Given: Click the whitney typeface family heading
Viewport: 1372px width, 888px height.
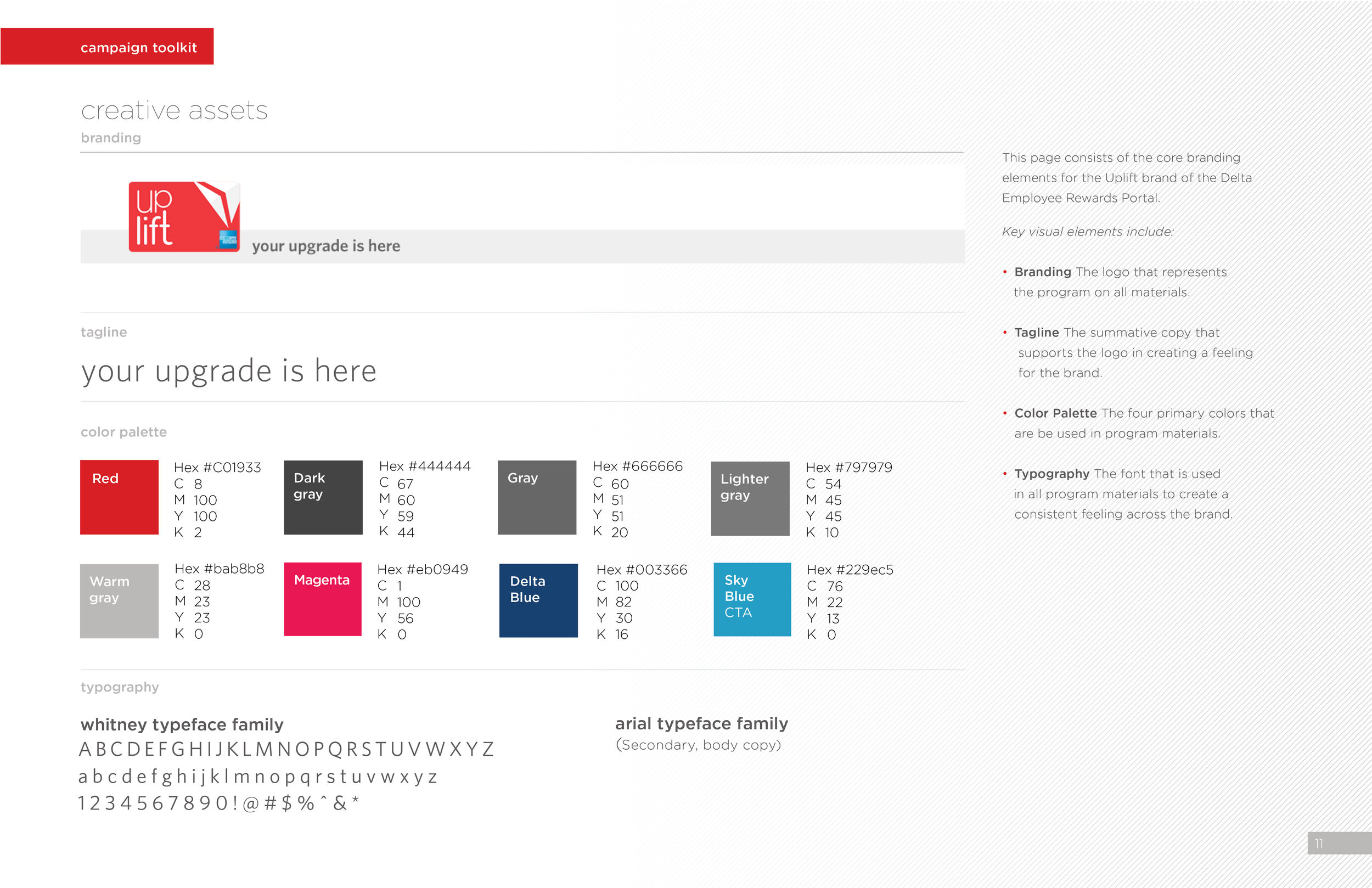Looking at the screenshot, I should click(x=182, y=725).
